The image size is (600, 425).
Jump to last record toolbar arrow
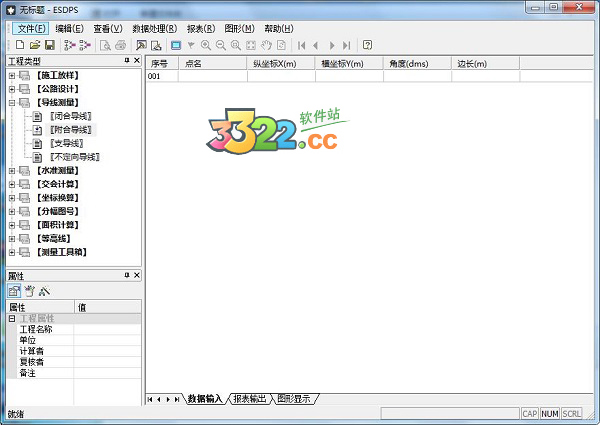(x=346, y=46)
